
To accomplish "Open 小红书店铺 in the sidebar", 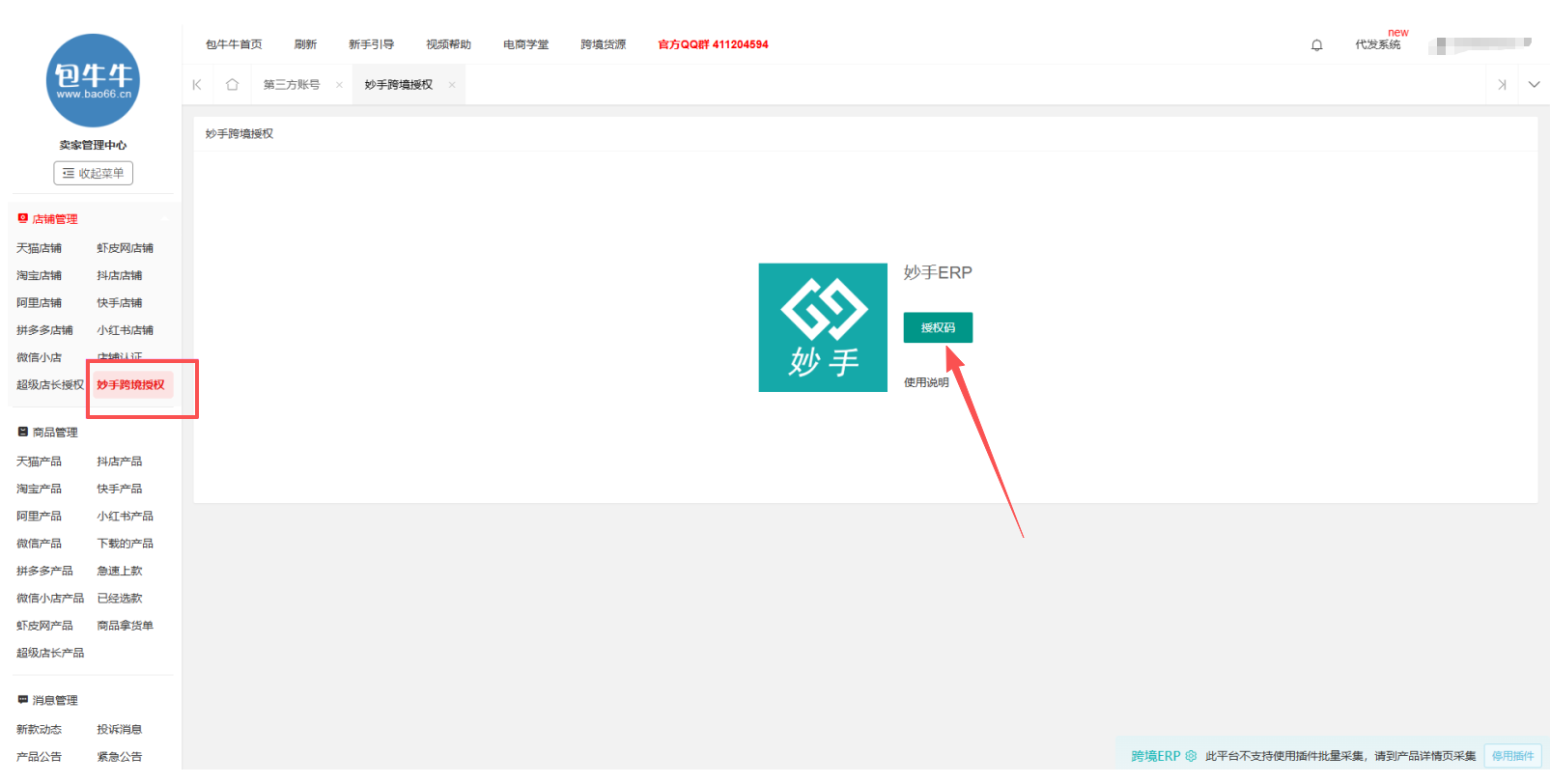I will (125, 330).
